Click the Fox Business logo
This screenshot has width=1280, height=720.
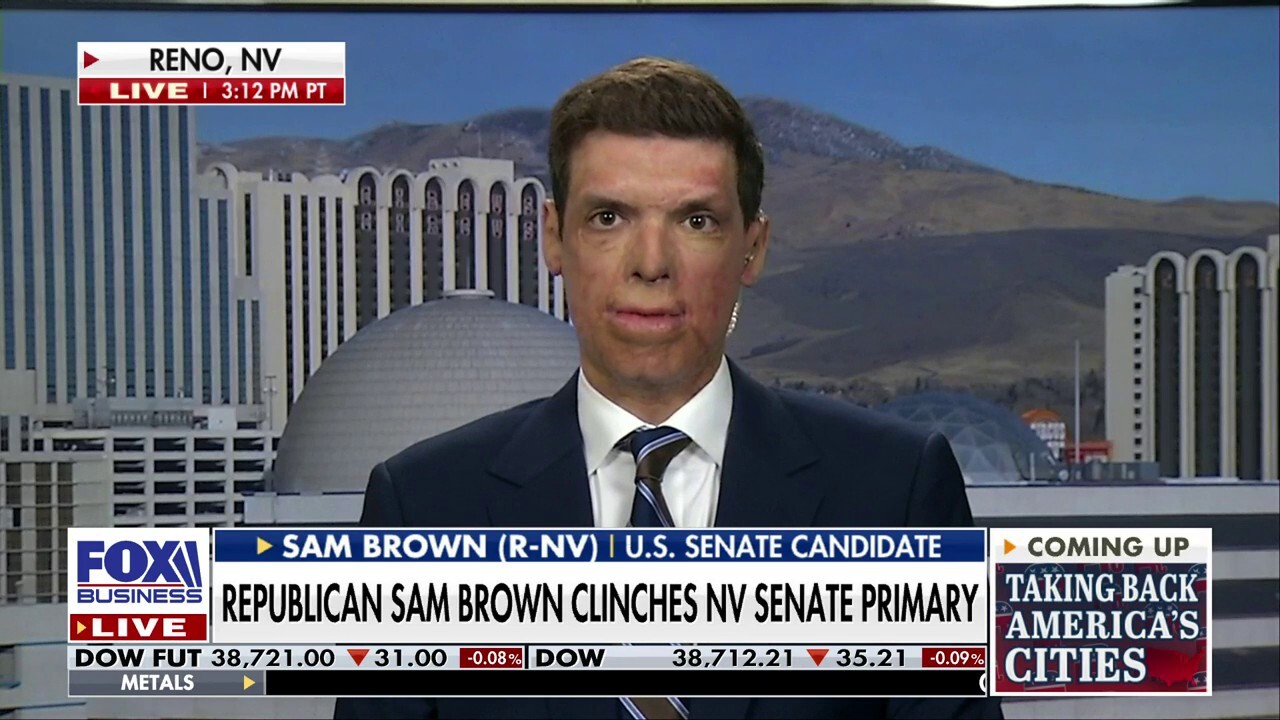pos(139,571)
